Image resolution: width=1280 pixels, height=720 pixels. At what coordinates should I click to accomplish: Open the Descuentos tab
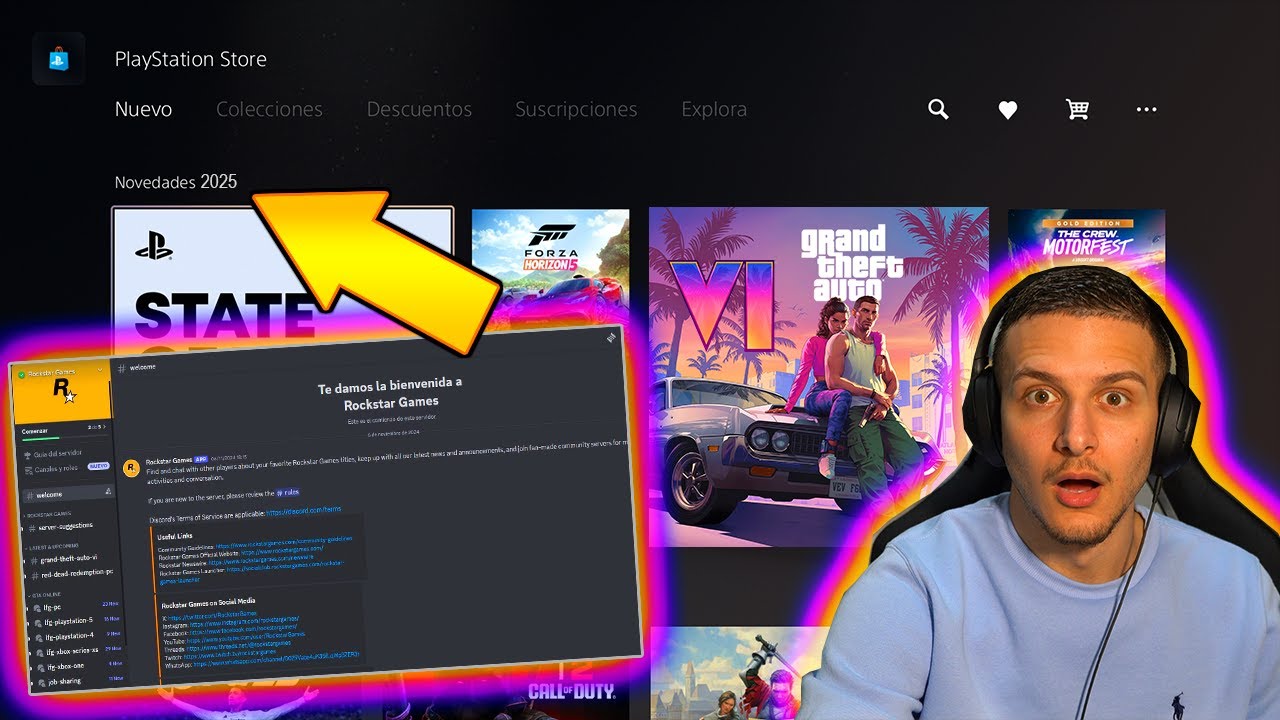(x=419, y=109)
